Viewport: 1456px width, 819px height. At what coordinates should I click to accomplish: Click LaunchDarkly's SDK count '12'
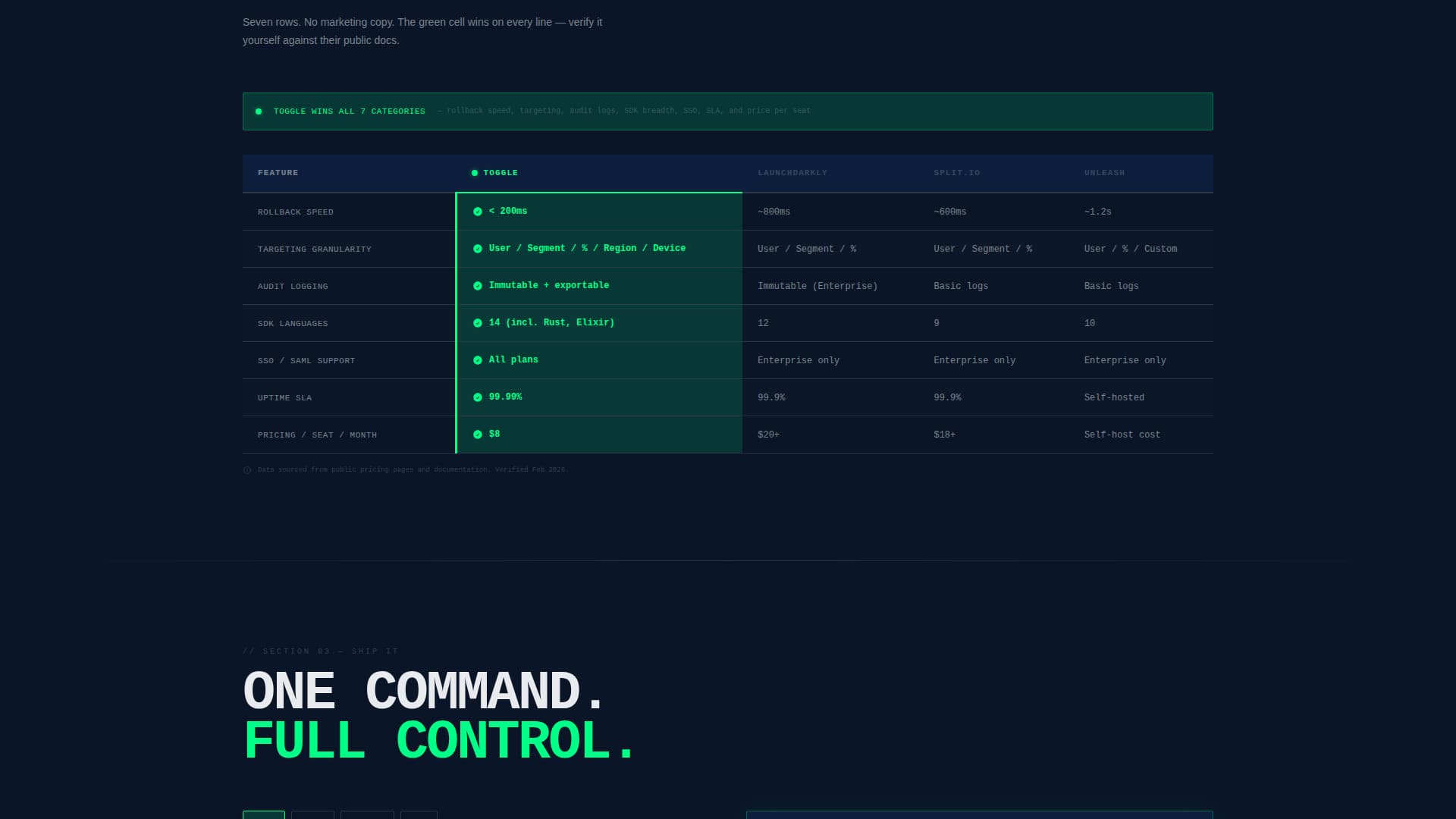click(763, 323)
